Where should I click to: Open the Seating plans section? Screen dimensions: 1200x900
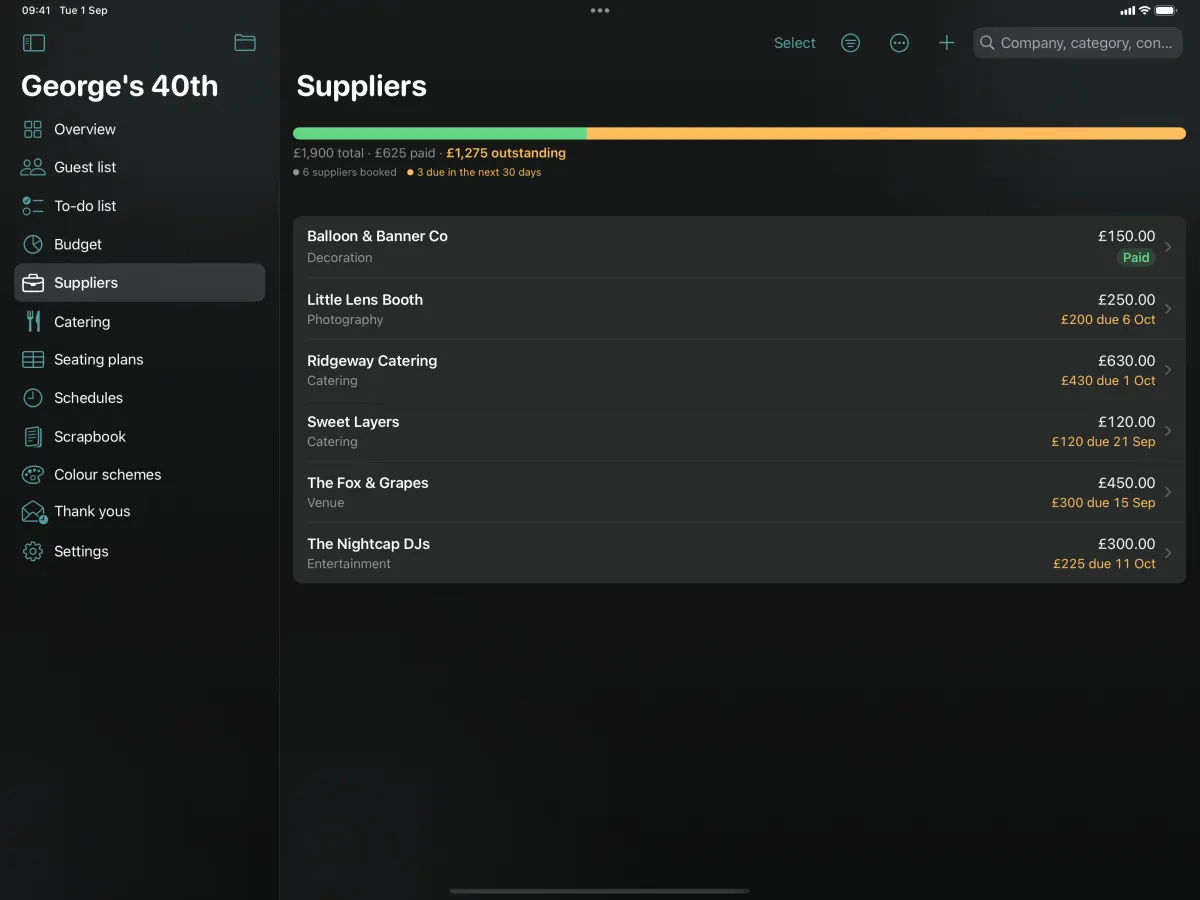[139, 359]
